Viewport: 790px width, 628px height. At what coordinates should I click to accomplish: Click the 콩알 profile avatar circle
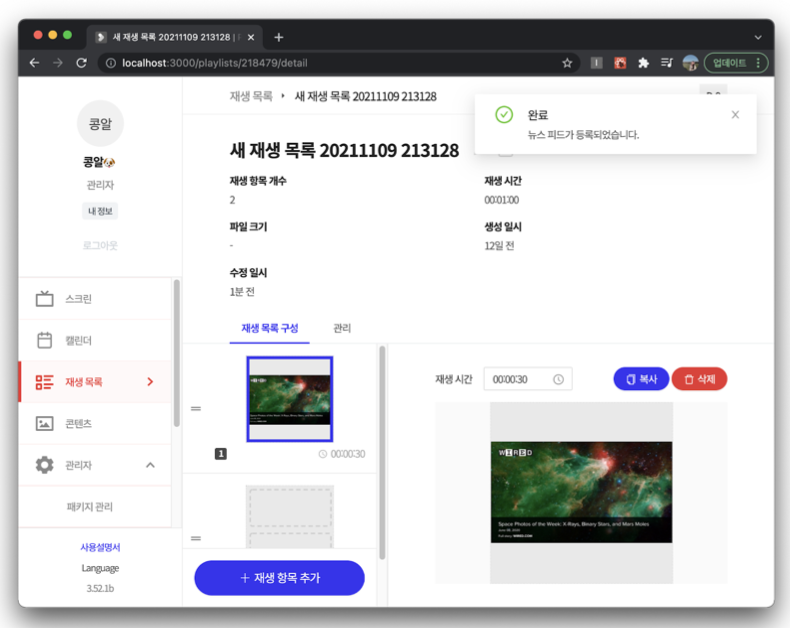point(100,123)
